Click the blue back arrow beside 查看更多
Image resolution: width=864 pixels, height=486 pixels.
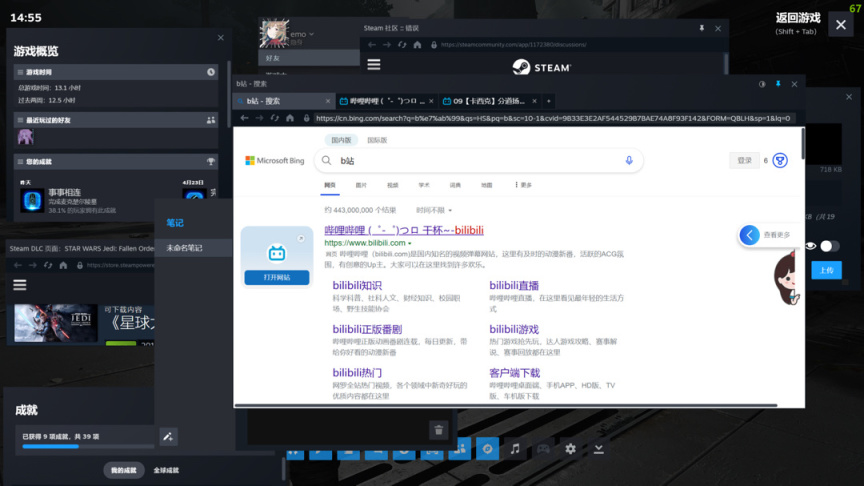coord(749,235)
